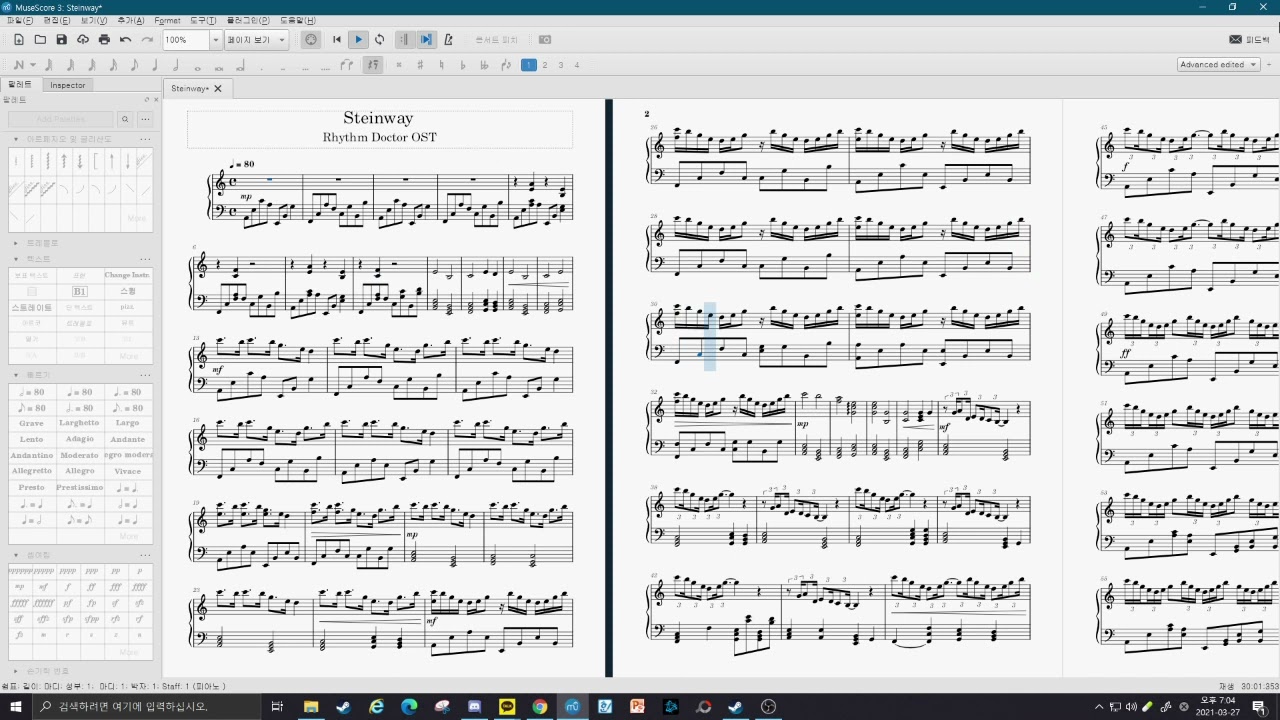The width and height of the screenshot is (1280, 720).
Task: Upload the score using the cloud icon
Action: pos(83,40)
